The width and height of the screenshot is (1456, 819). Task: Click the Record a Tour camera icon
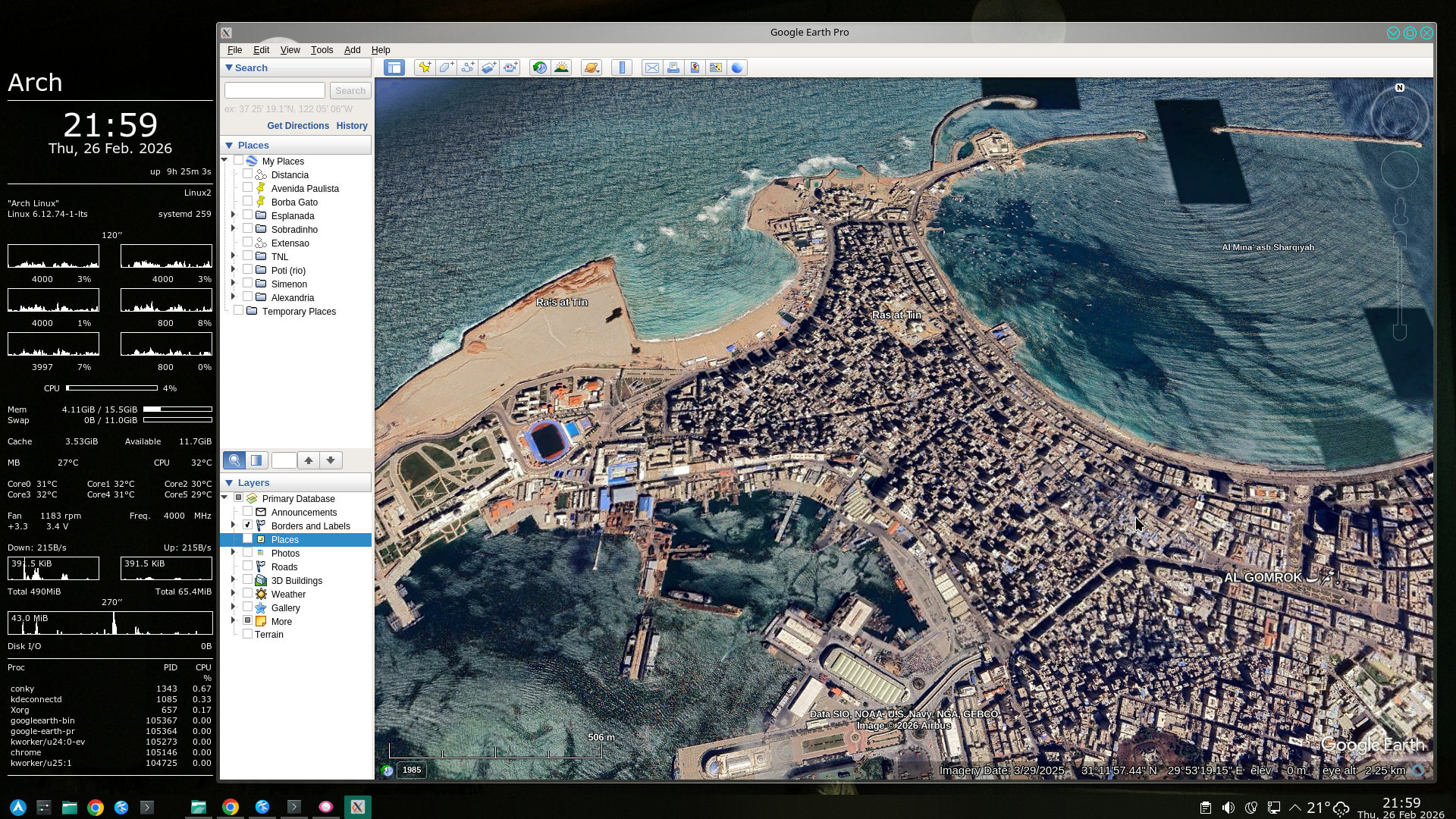pos(510,67)
